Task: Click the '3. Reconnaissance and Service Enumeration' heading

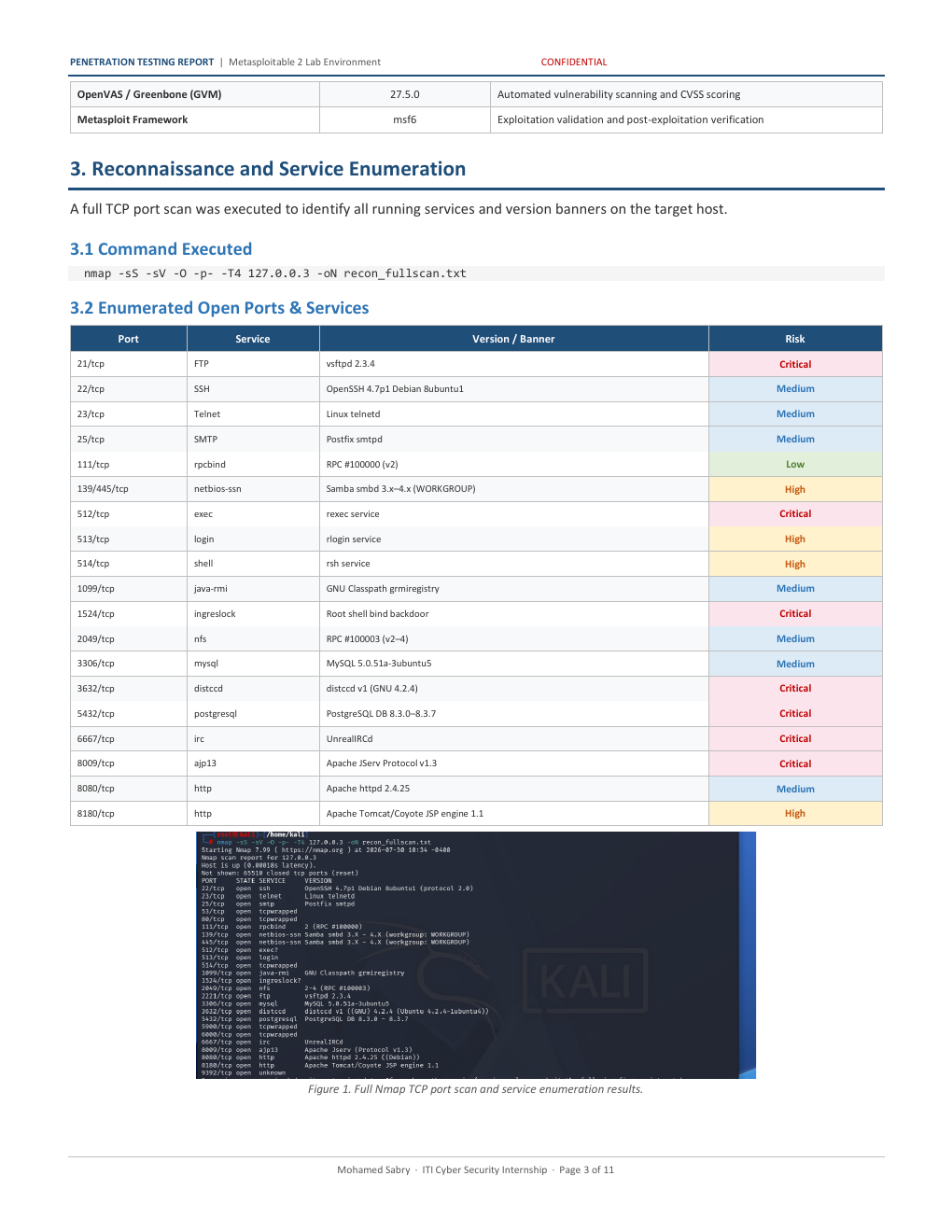Action: click(x=268, y=169)
